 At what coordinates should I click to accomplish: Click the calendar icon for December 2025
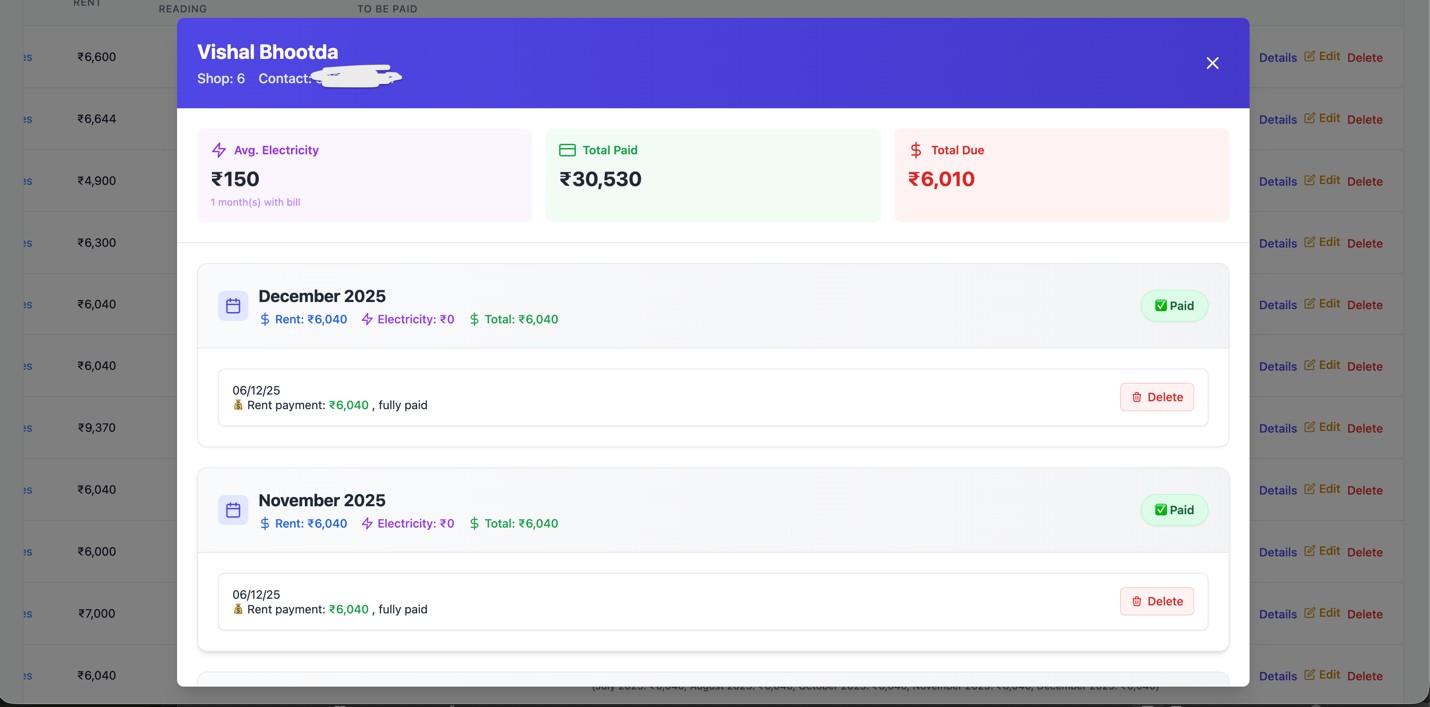click(233, 306)
